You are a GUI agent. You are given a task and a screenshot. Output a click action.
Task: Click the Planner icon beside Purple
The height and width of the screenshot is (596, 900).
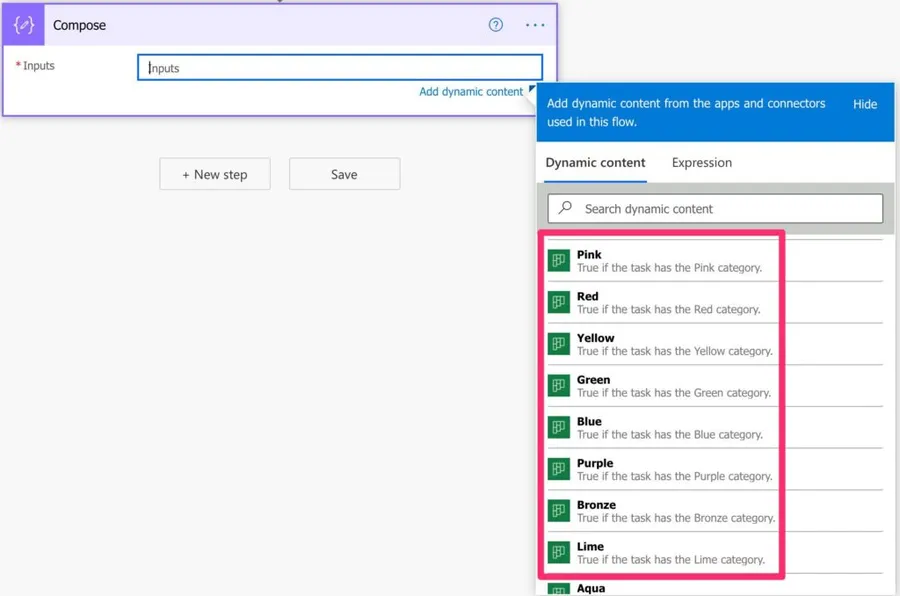(x=559, y=469)
